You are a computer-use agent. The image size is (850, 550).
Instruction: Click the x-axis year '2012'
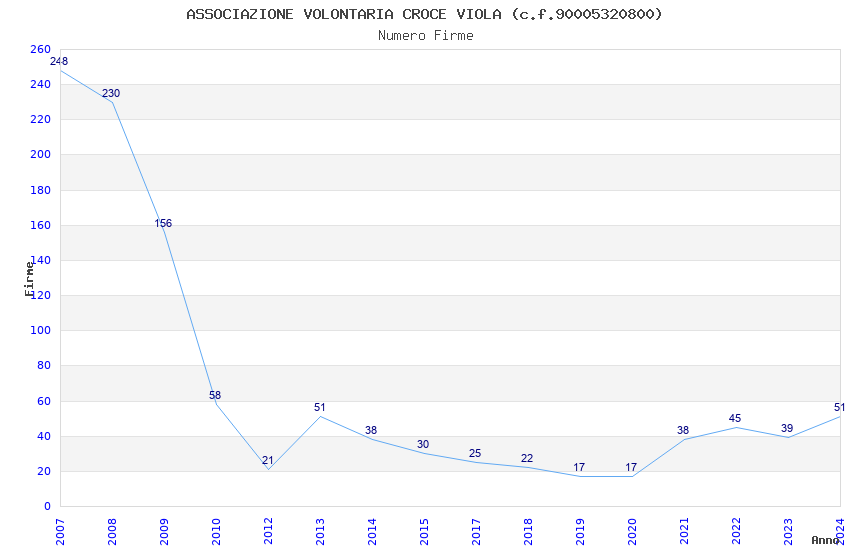pyautogui.click(x=268, y=532)
